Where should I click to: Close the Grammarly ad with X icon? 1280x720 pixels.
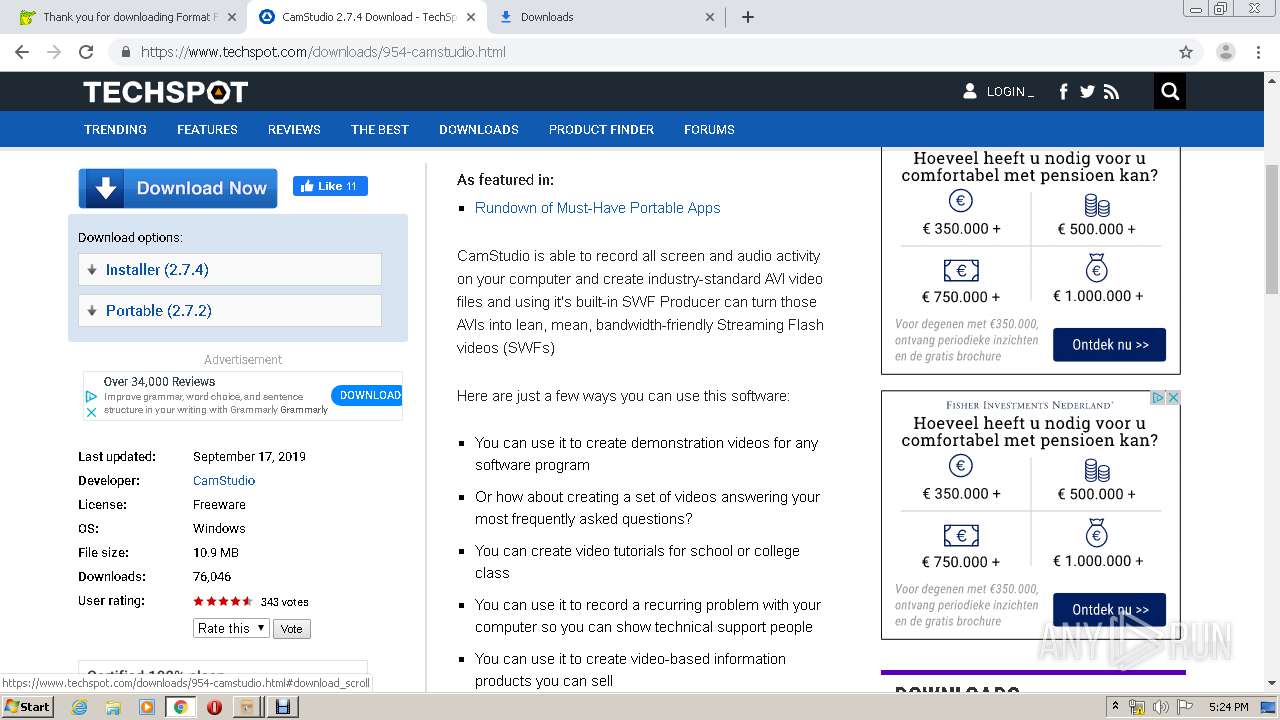[90, 411]
